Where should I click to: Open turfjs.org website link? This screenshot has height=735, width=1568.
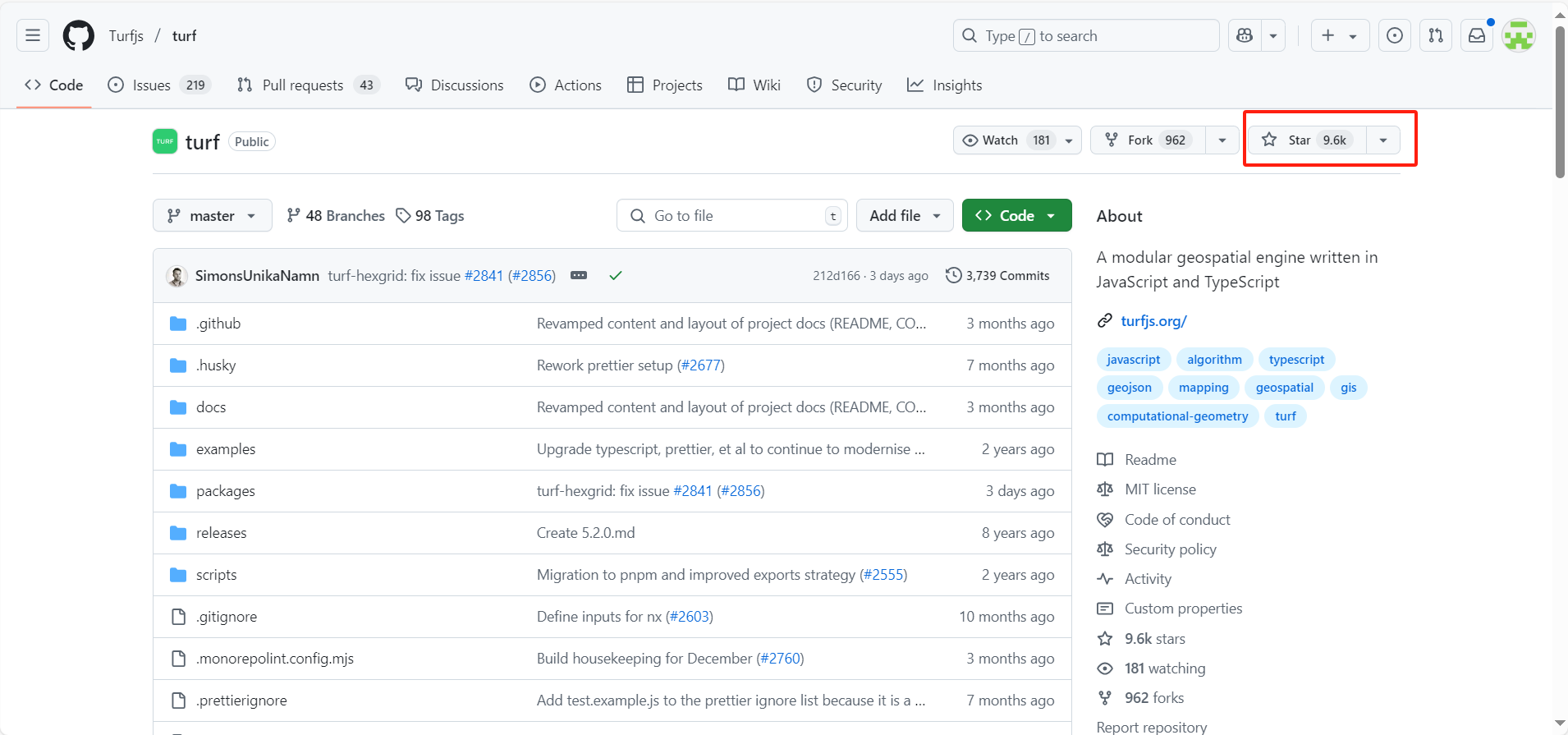point(1154,321)
